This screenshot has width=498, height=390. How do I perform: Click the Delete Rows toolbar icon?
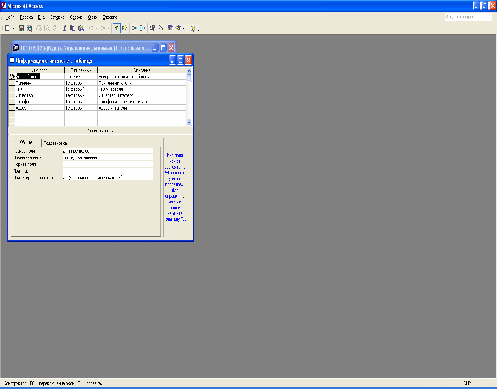[142, 28]
